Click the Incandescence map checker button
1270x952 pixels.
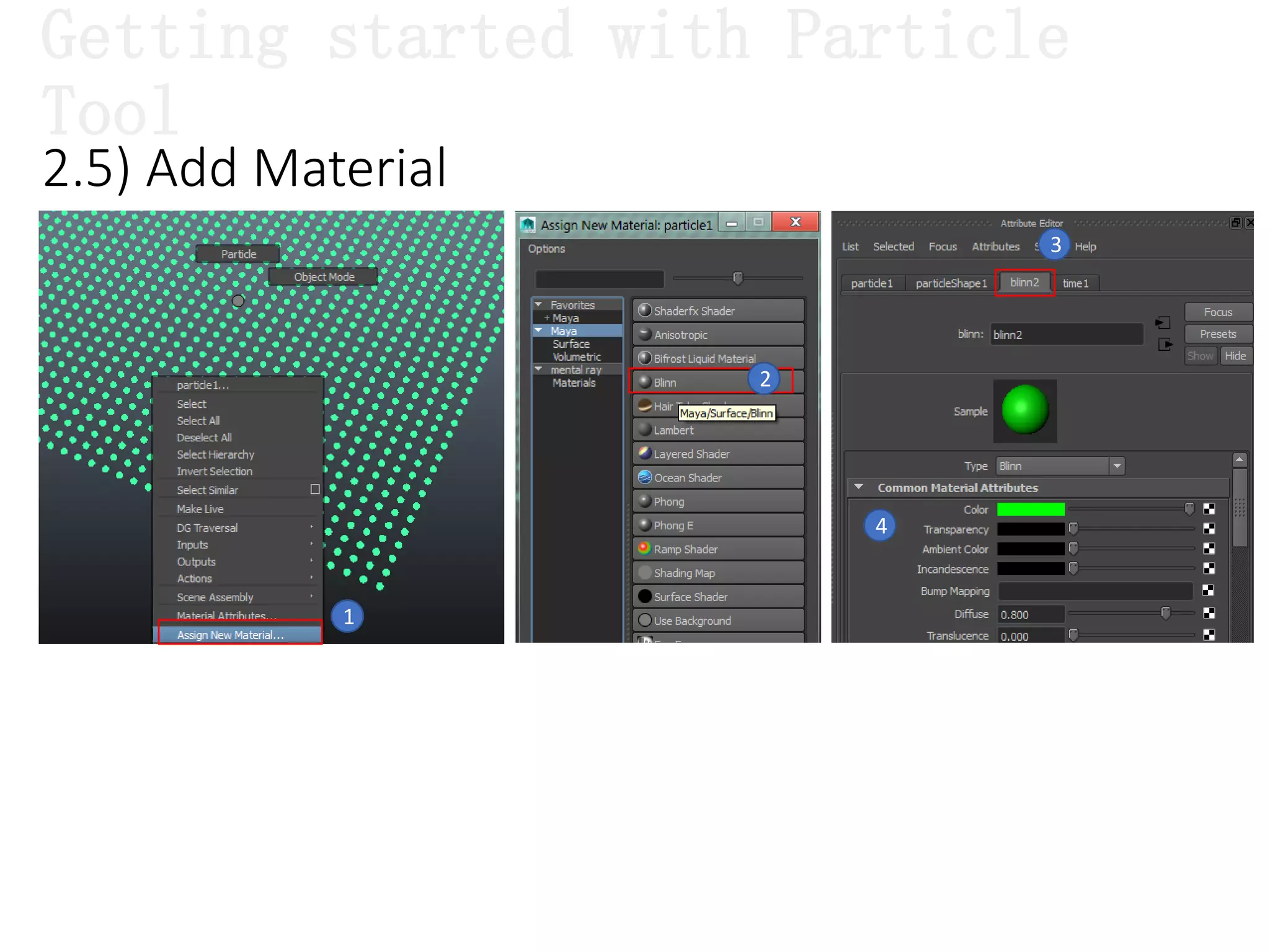pos(1209,568)
